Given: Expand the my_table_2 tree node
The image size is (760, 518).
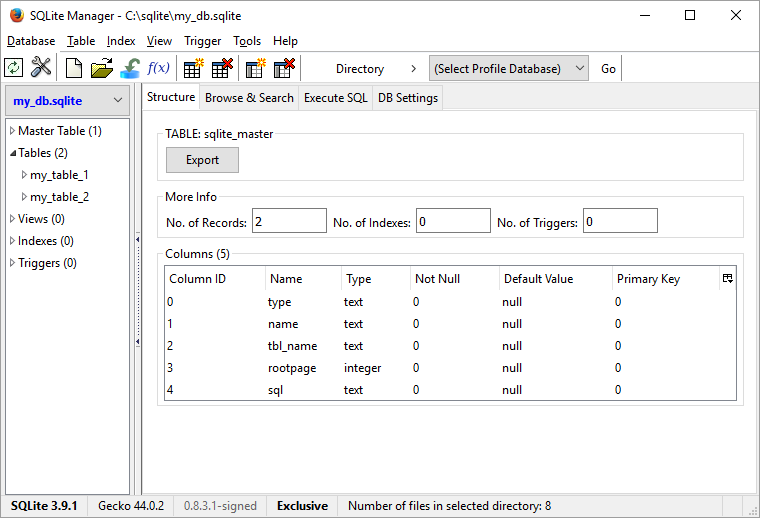Looking at the screenshot, I should (x=24, y=197).
